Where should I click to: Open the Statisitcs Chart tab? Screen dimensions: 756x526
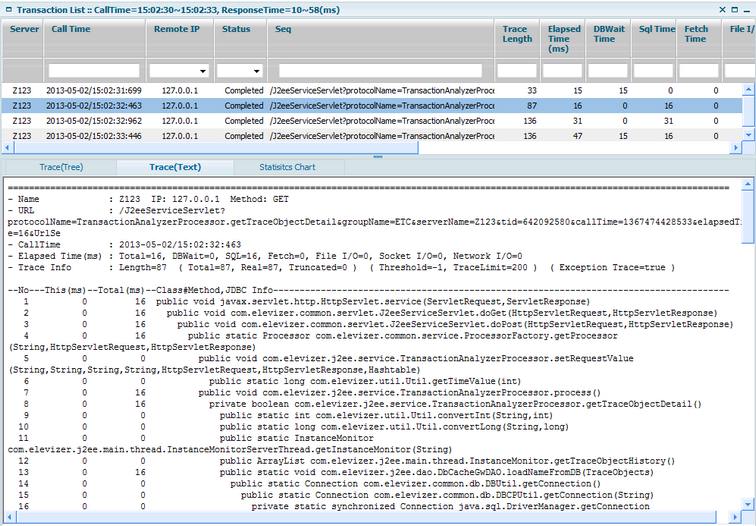(x=287, y=167)
